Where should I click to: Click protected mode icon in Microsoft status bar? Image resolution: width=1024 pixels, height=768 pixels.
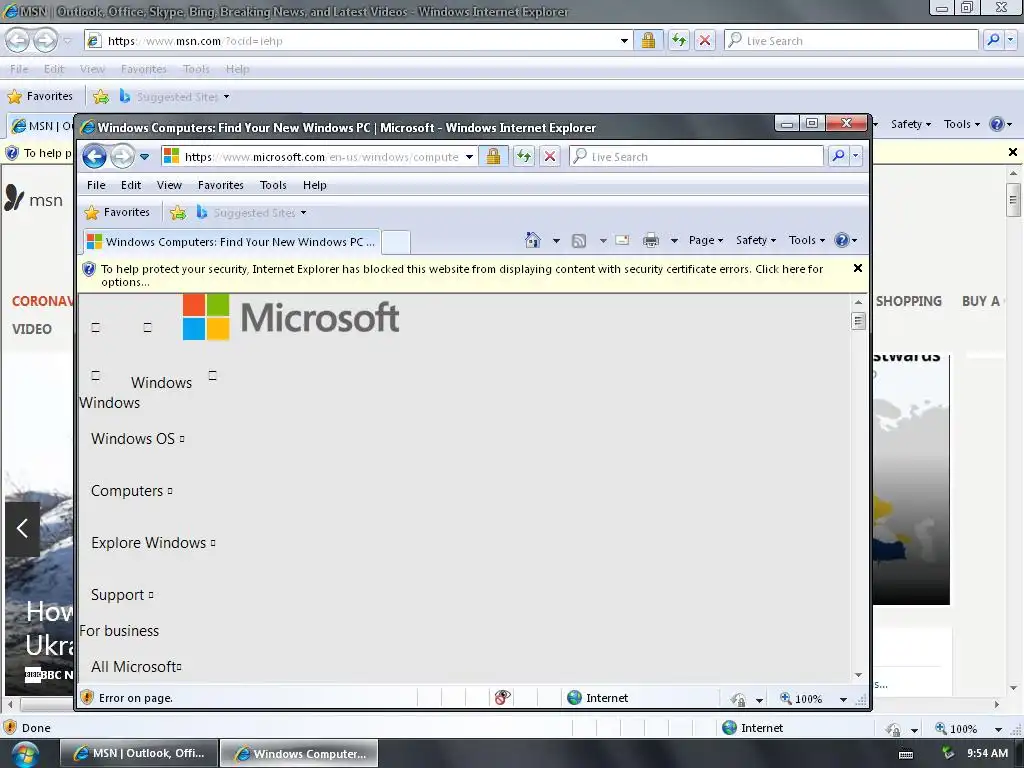pyautogui.click(x=739, y=699)
